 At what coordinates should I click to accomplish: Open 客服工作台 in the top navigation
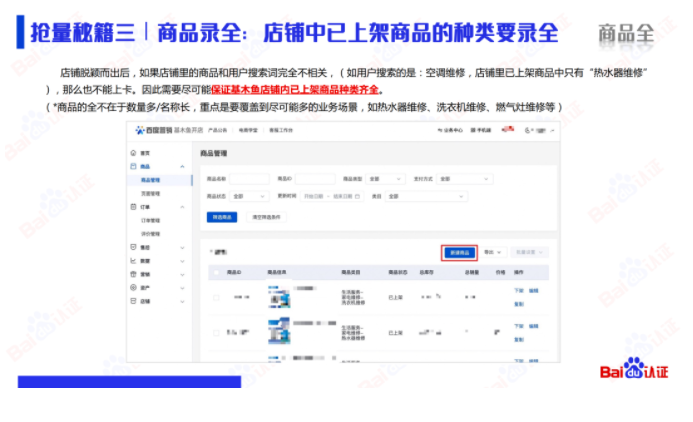(281, 130)
